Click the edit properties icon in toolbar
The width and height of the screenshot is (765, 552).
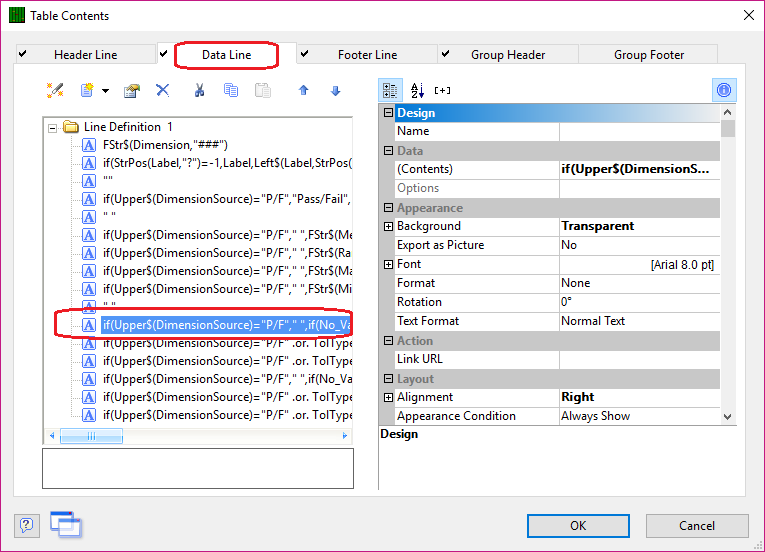pos(132,91)
